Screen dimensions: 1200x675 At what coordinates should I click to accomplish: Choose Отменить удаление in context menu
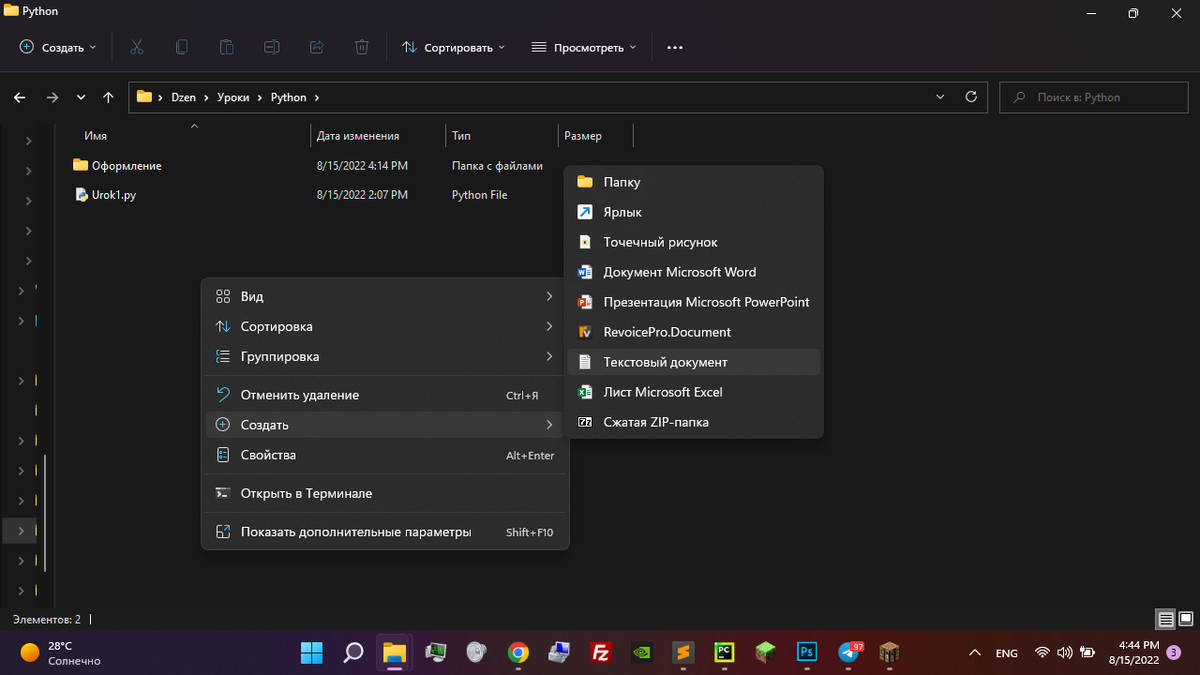pos(385,395)
